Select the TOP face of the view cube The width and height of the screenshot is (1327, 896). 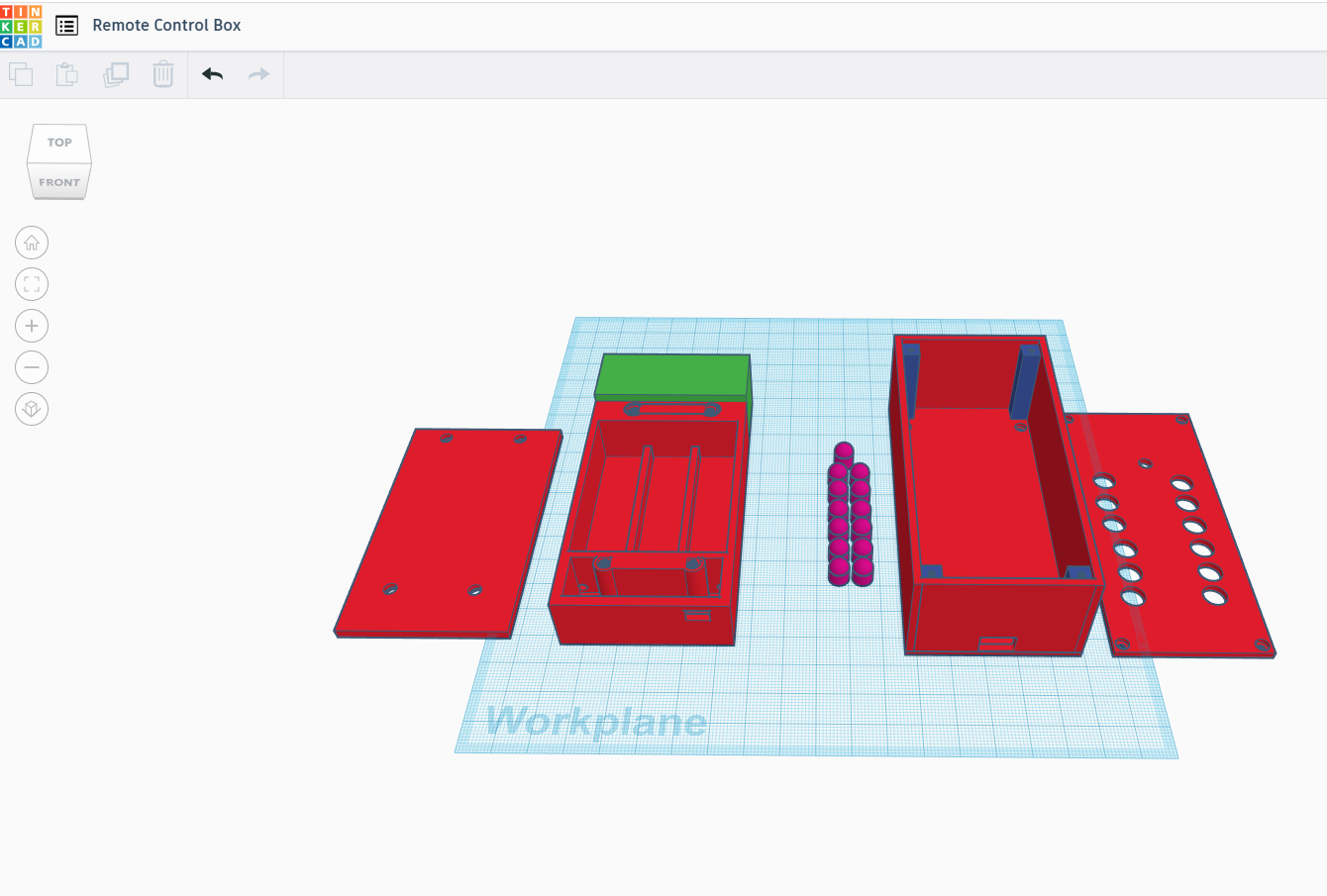point(59,144)
